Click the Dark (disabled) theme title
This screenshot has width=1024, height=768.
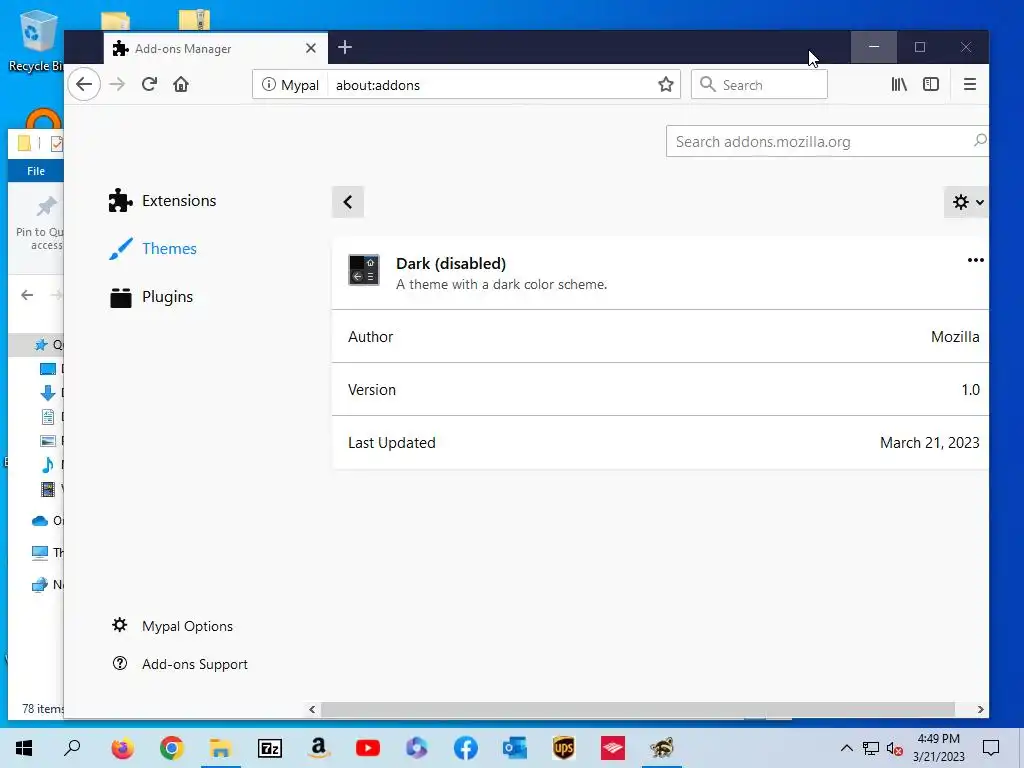(x=451, y=263)
